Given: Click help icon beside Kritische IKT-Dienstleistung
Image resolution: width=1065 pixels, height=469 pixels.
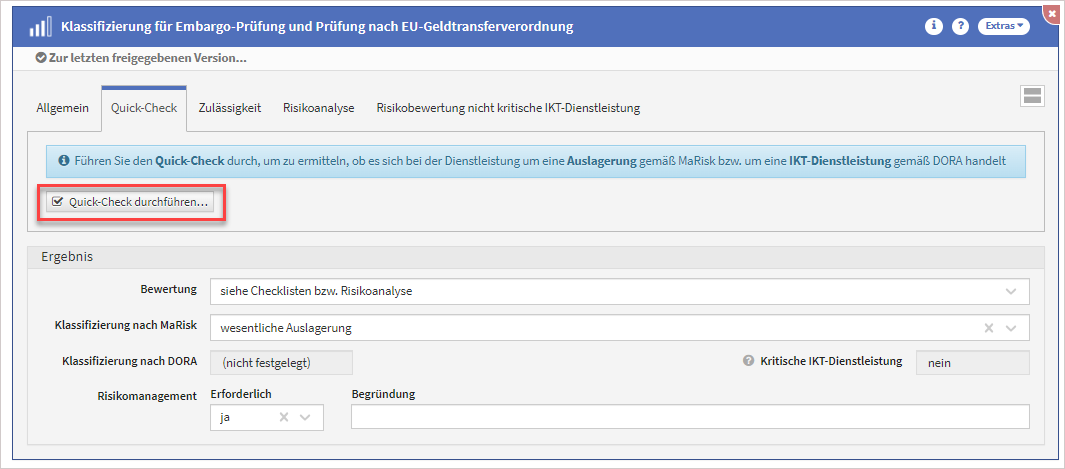Looking at the screenshot, I should (748, 361).
